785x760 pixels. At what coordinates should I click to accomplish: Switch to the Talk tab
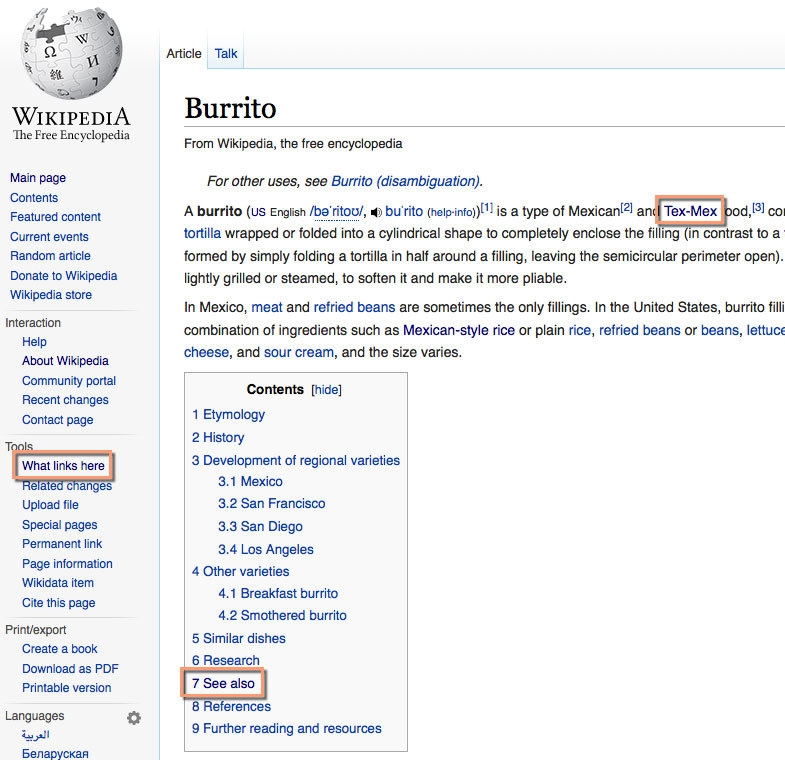tap(226, 54)
